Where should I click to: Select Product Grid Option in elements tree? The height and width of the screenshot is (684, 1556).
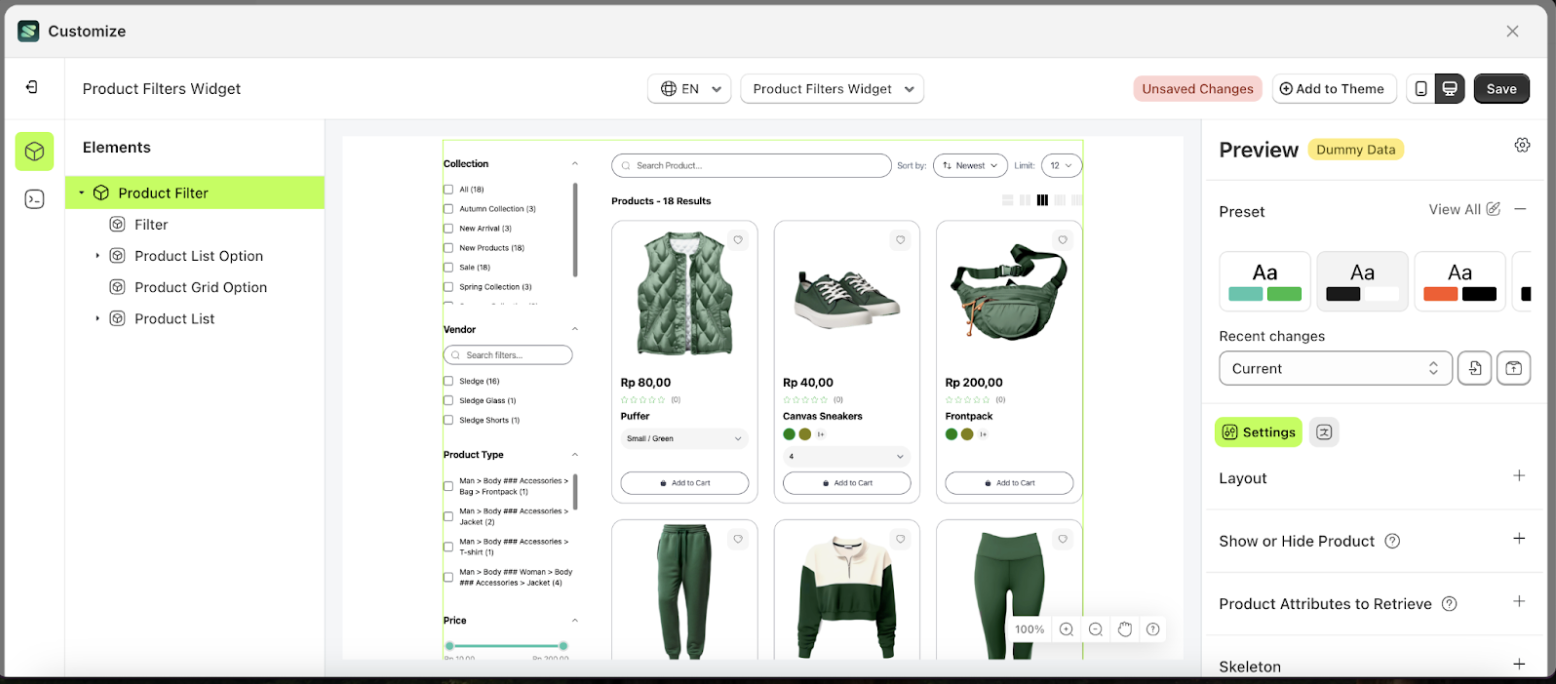(x=200, y=287)
